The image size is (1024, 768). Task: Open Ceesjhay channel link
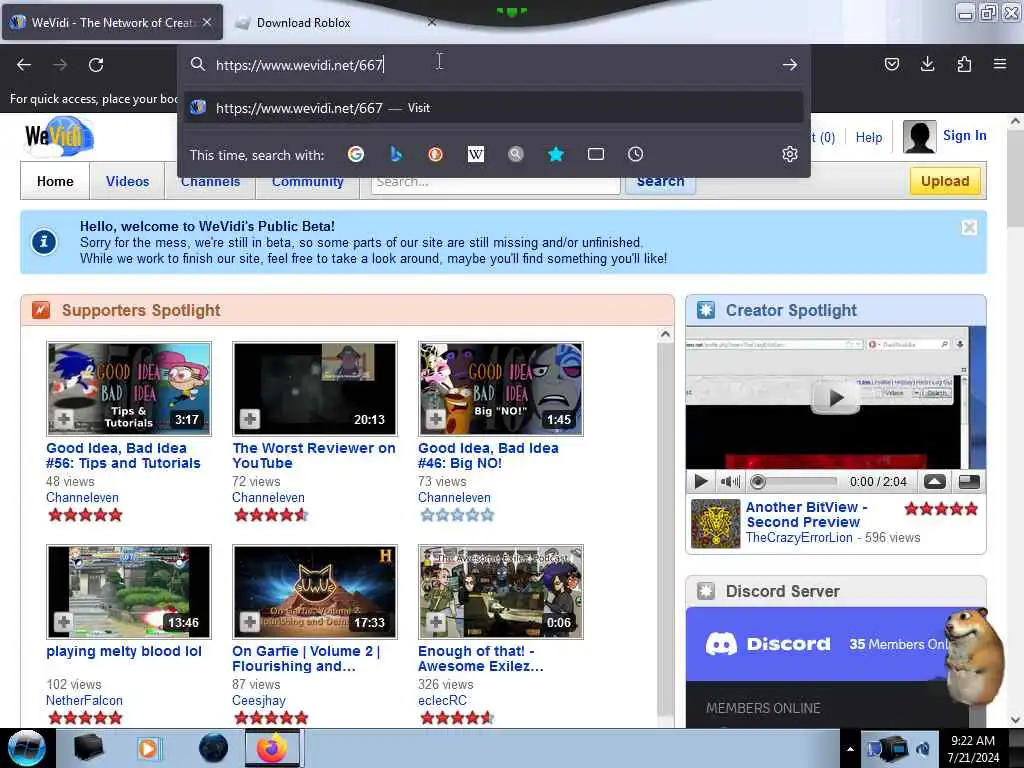(x=259, y=700)
